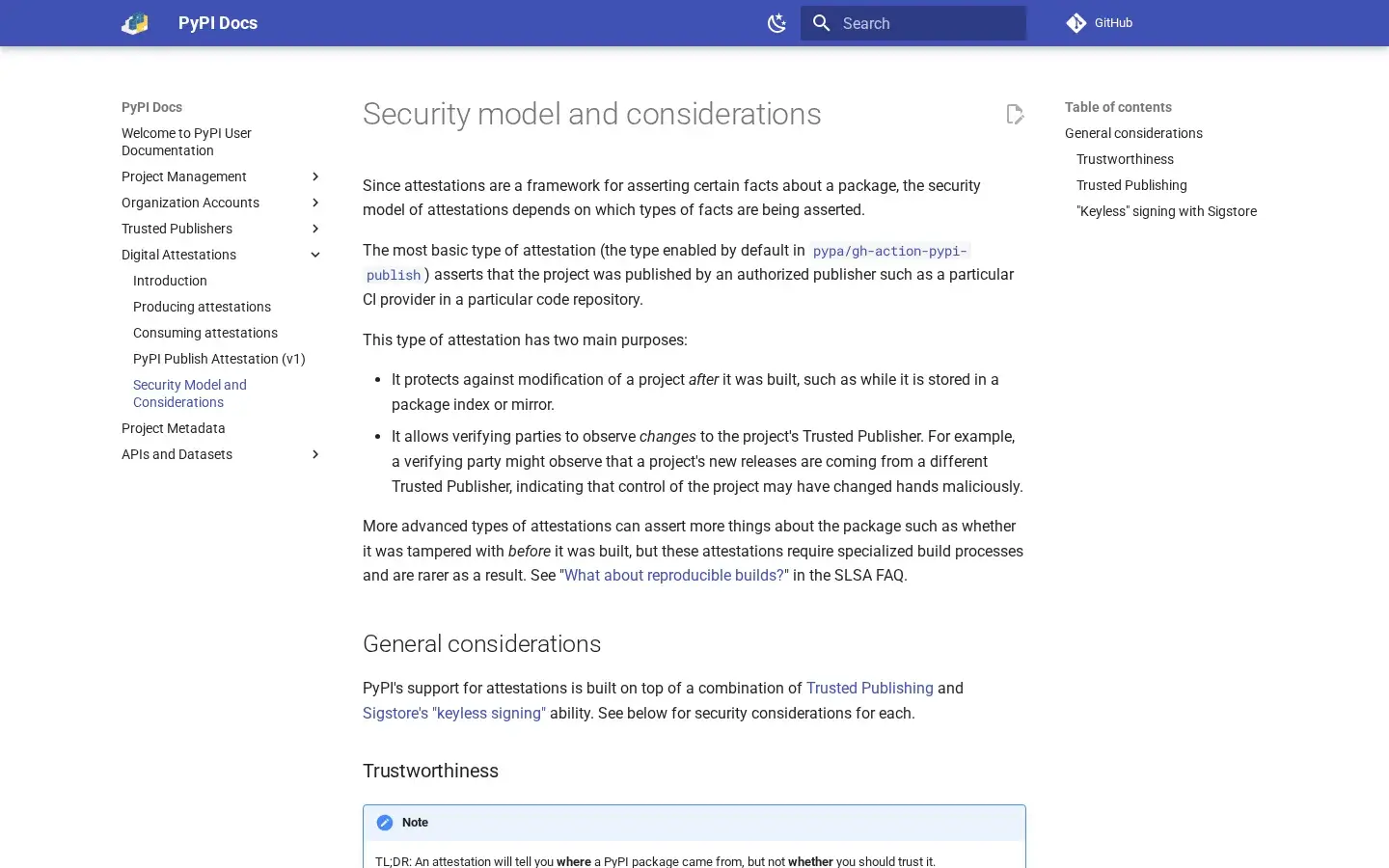Click the Trustworthiness subsection heading
The width and height of the screenshot is (1389, 868).
[x=431, y=772]
